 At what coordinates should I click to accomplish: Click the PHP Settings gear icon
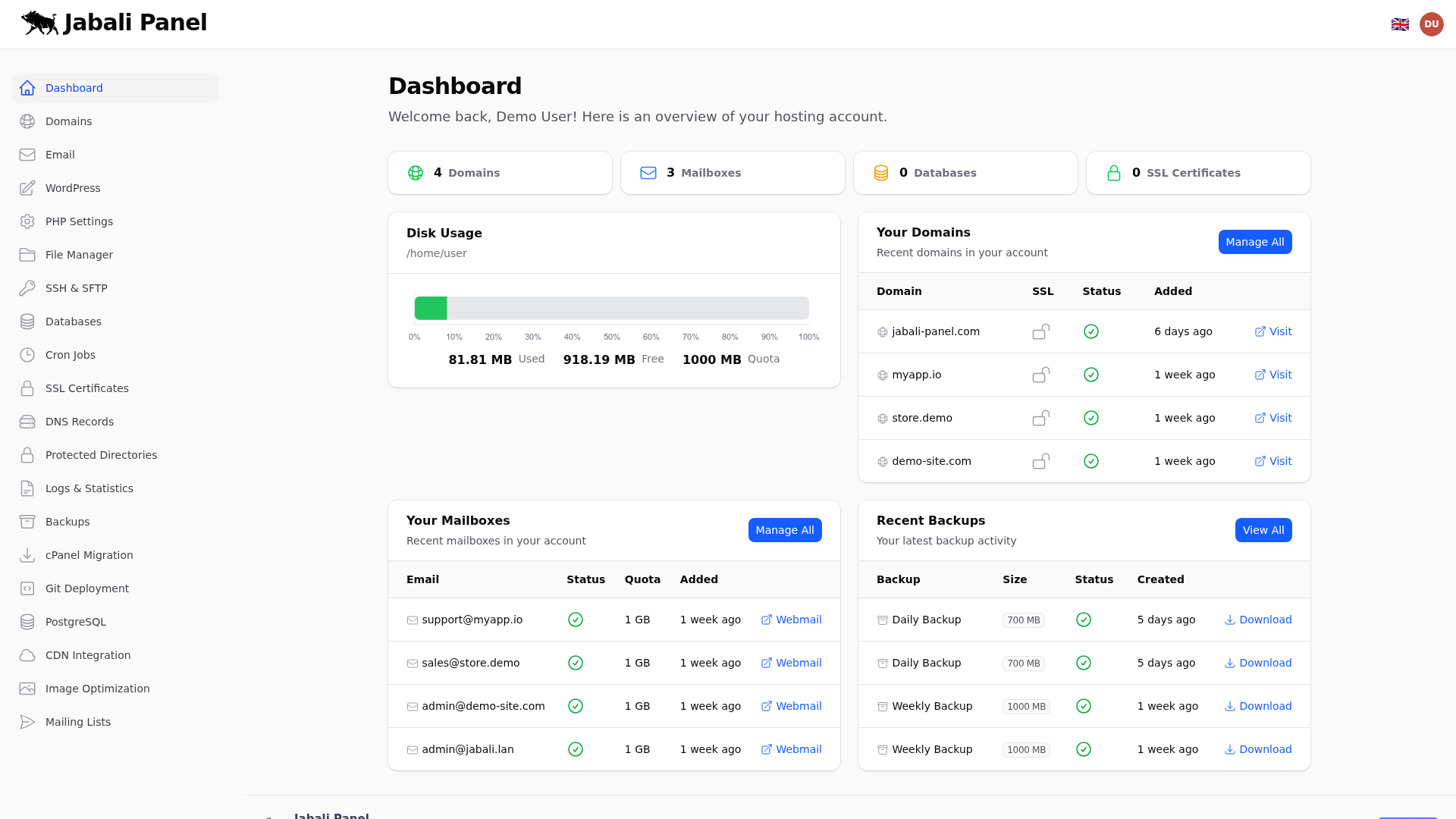27,221
